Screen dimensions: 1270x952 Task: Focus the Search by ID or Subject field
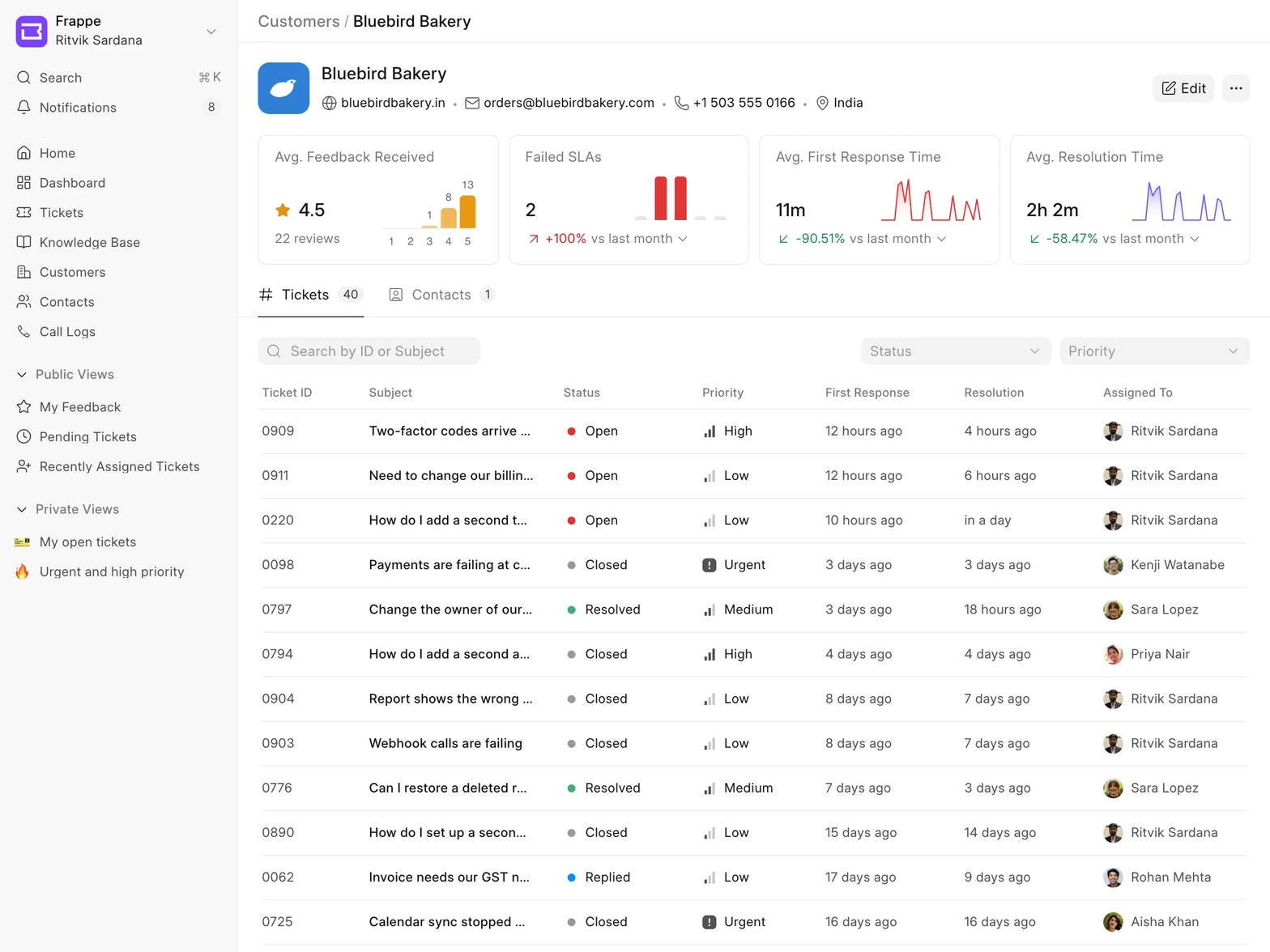[369, 351]
